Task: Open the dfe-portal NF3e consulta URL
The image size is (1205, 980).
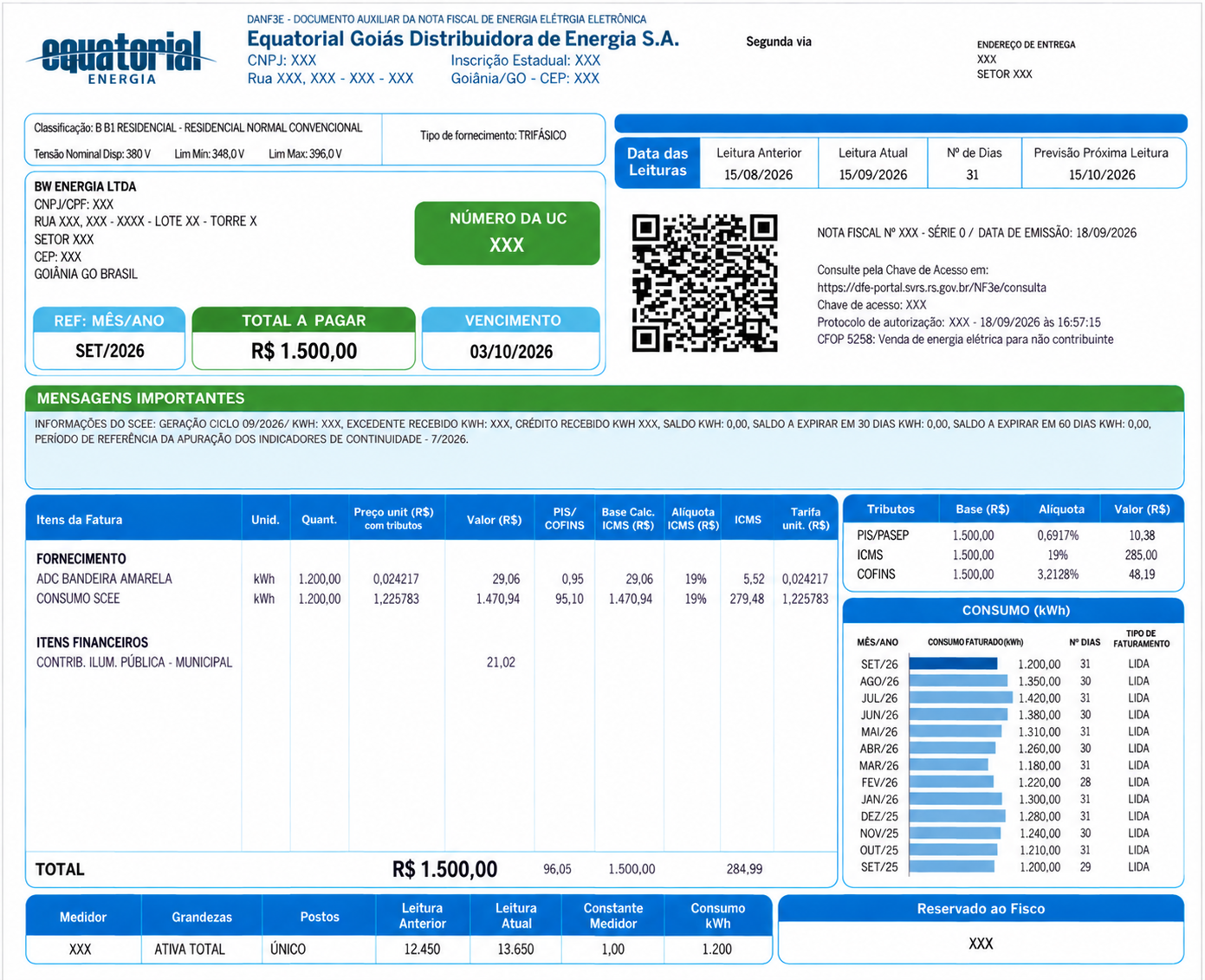Action: pyautogui.click(x=931, y=288)
